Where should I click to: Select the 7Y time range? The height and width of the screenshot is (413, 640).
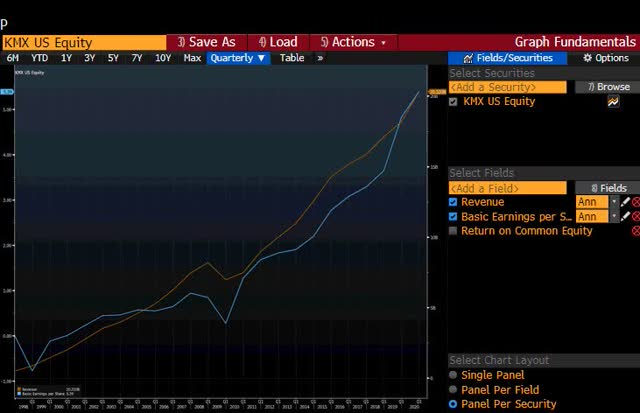pyautogui.click(x=137, y=58)
